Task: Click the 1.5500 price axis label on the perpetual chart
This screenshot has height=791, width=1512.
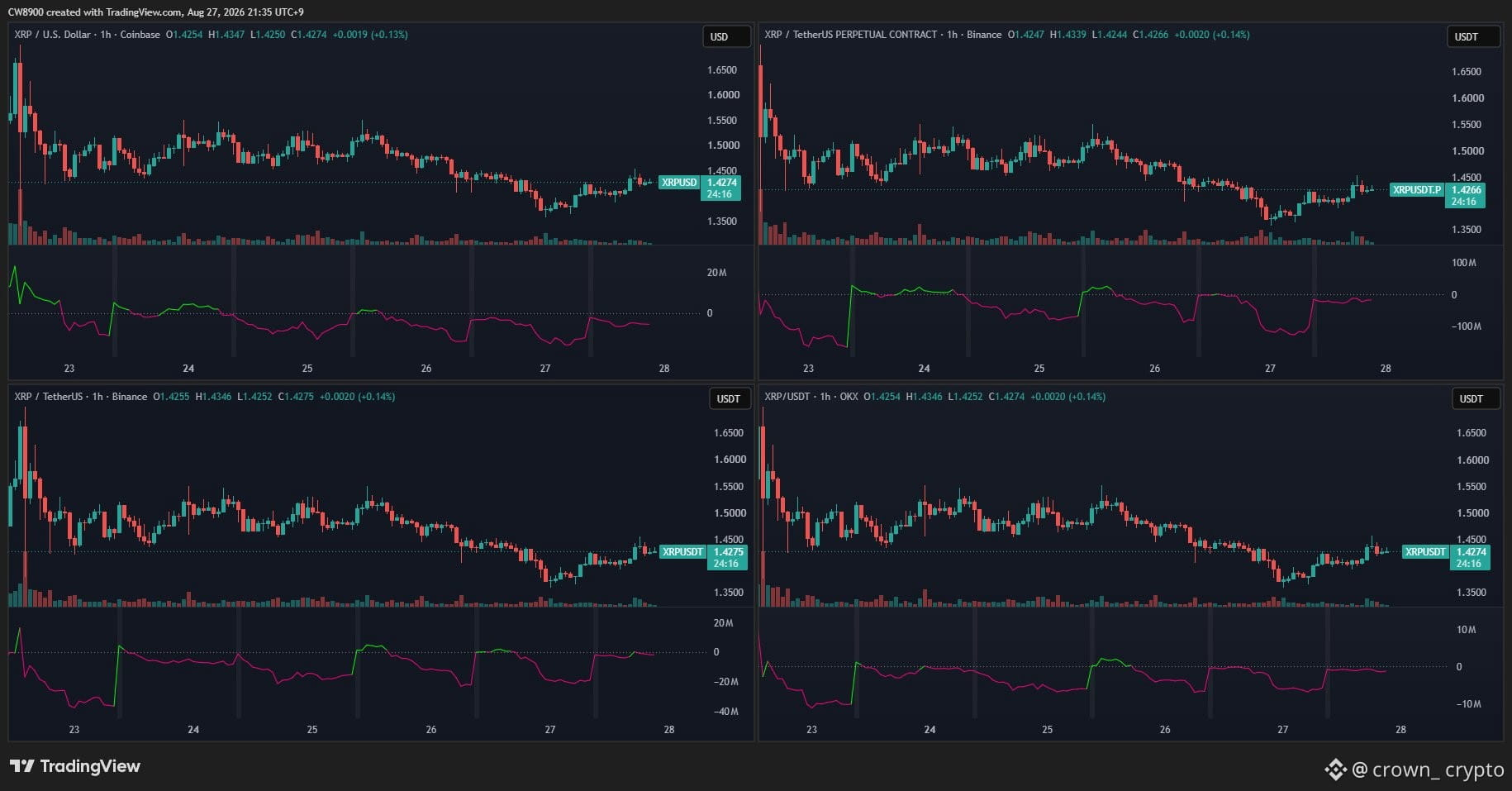Action: click(1467, 125)
